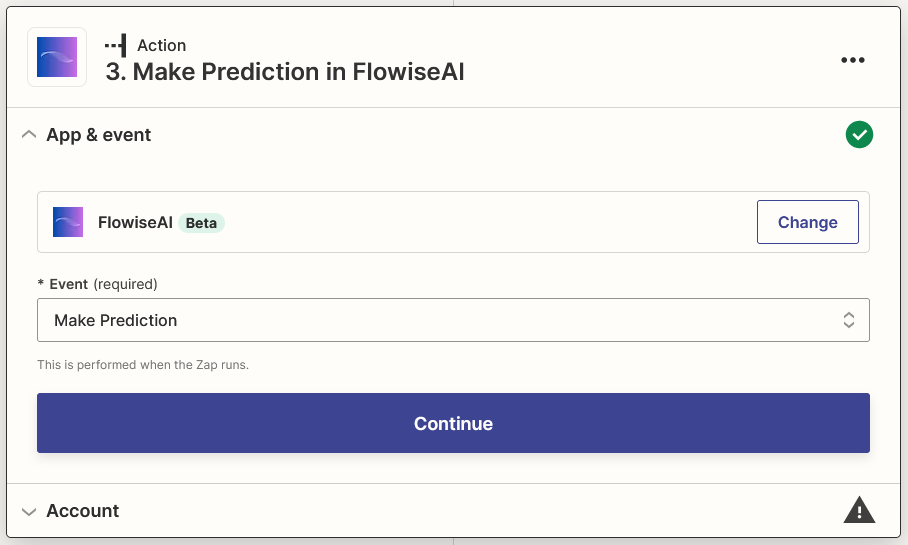The width and height of the screenshot is (908, 545).
Task: Collapse the App & event section chevron
Action: (29, 135)
